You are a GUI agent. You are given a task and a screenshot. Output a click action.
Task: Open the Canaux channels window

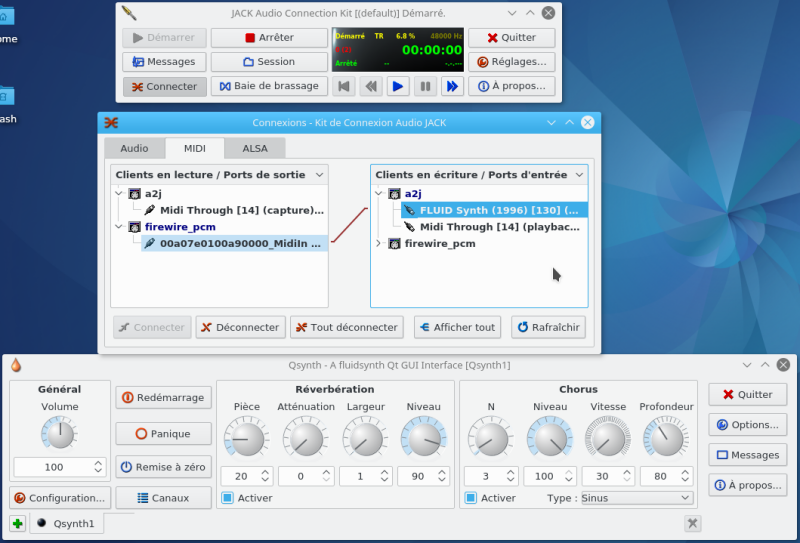(164, 498)
